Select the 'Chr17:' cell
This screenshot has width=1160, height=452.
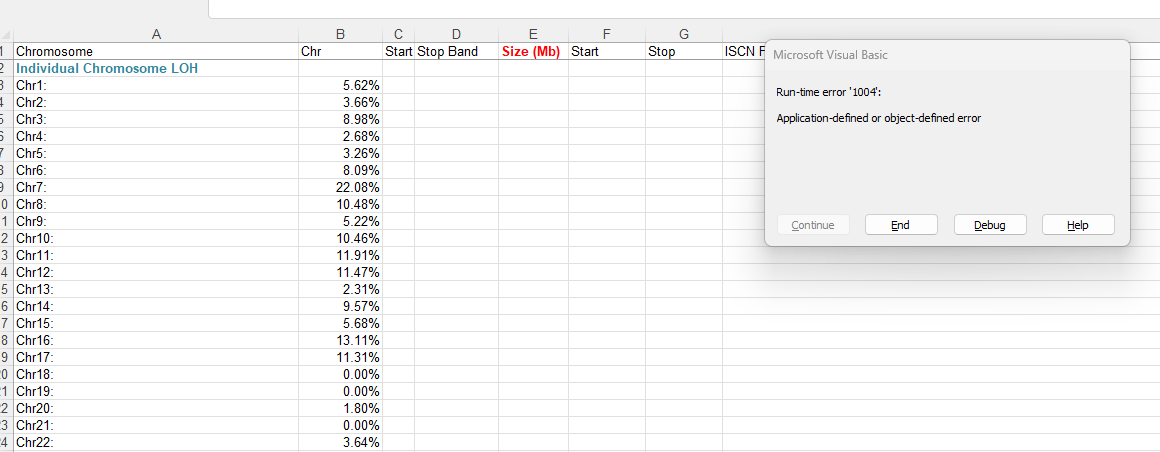click(156, 357)
